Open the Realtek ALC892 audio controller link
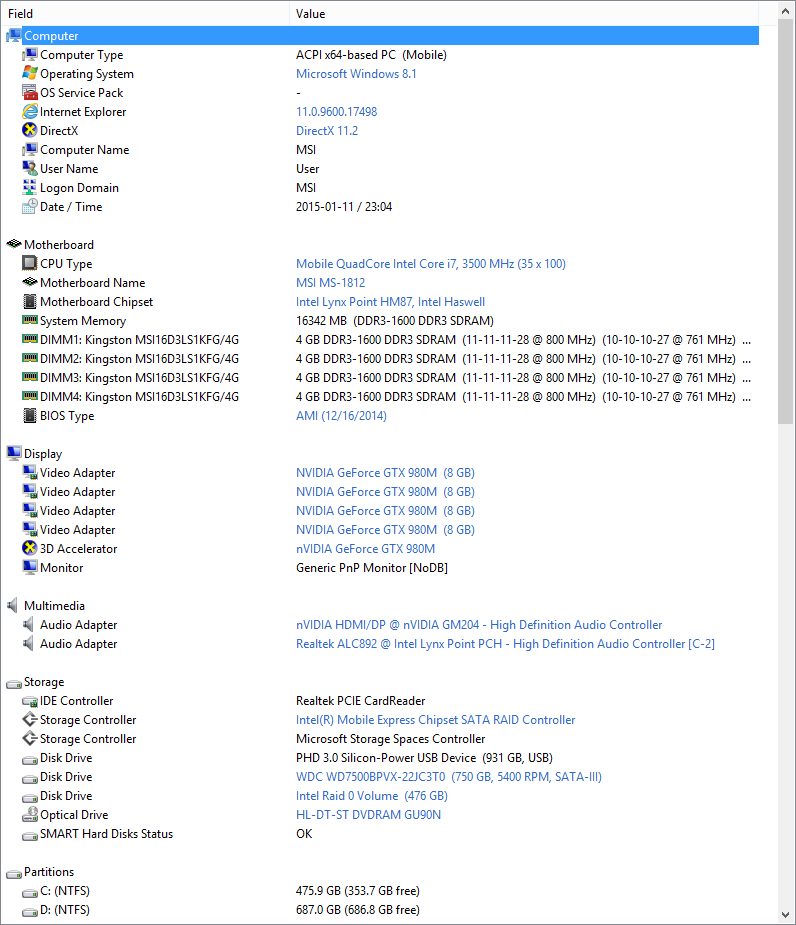The image size is (796, 925). [505, 644]
